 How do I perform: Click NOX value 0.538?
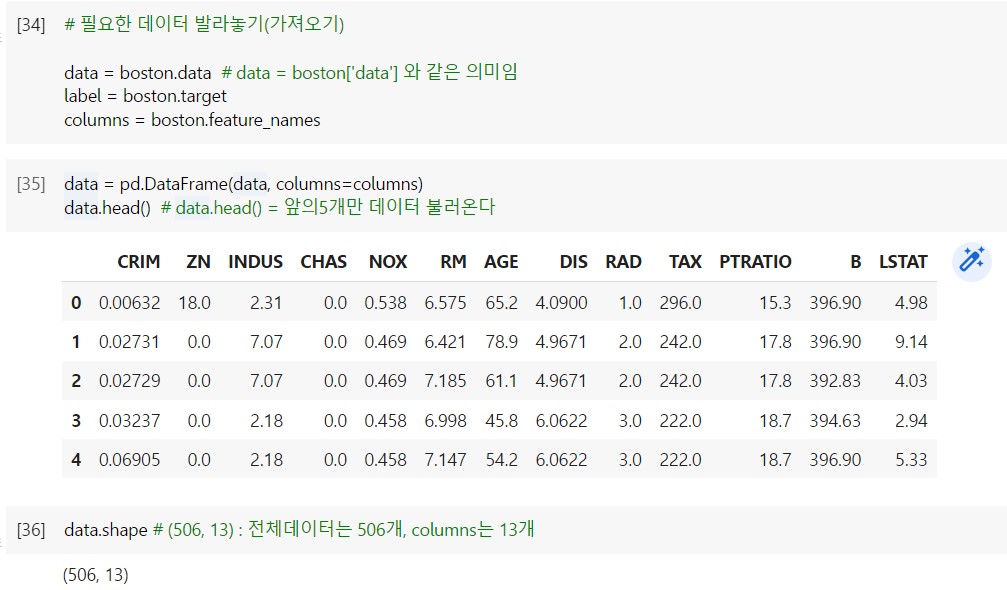pos(385,303)
